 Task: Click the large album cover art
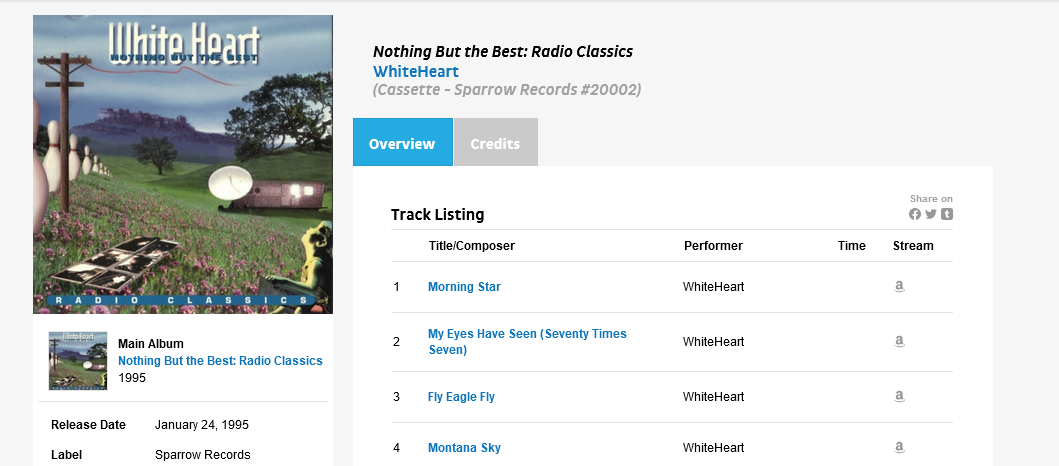tap(183, 165)
